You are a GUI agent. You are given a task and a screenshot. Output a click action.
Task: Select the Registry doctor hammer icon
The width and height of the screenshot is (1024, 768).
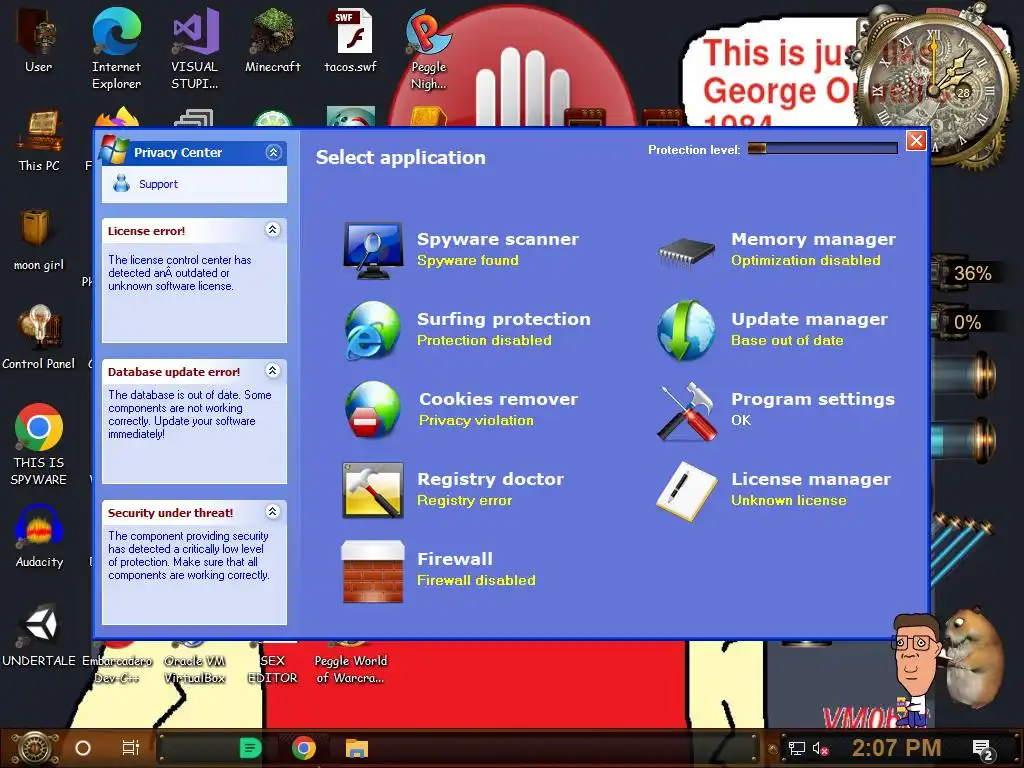(373, 490)
